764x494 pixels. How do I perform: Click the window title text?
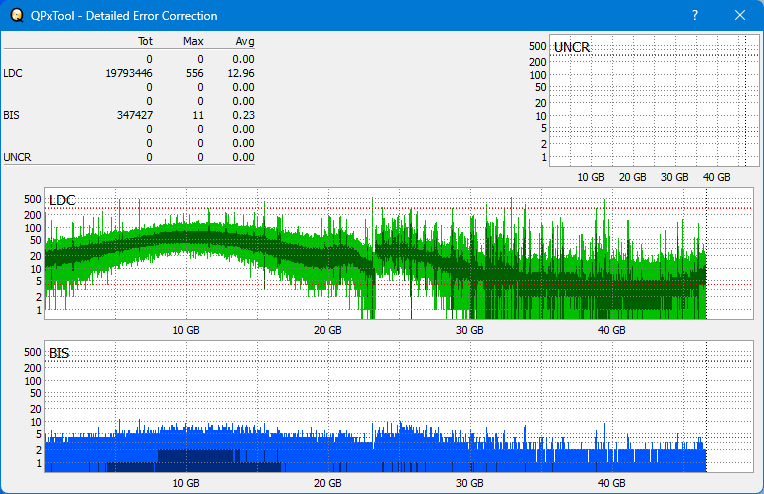pos(124,16)
